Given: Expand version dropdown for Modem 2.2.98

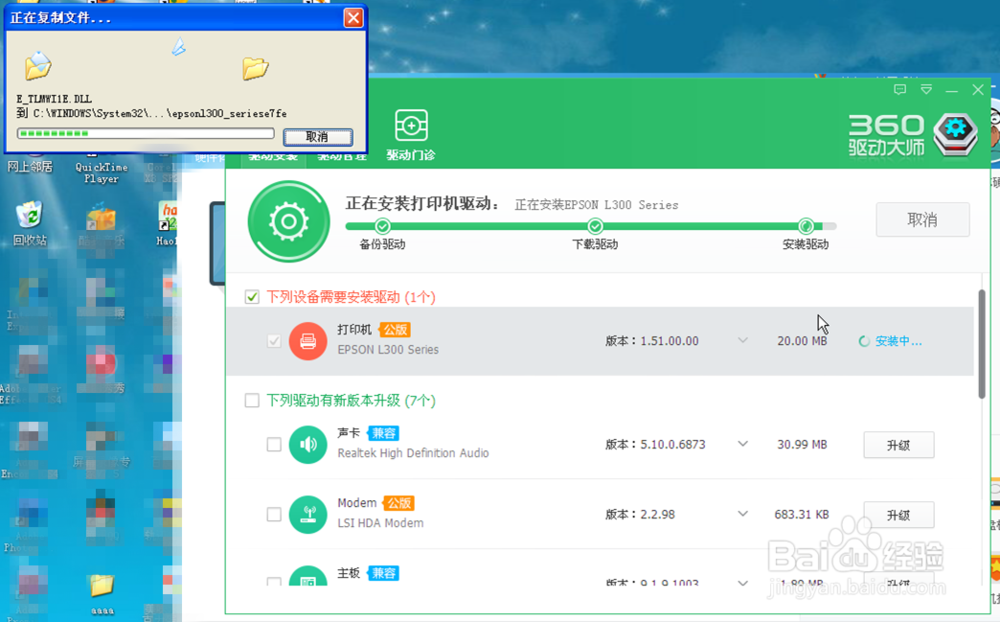Looking at the screenshot, I should click(743, 514).
